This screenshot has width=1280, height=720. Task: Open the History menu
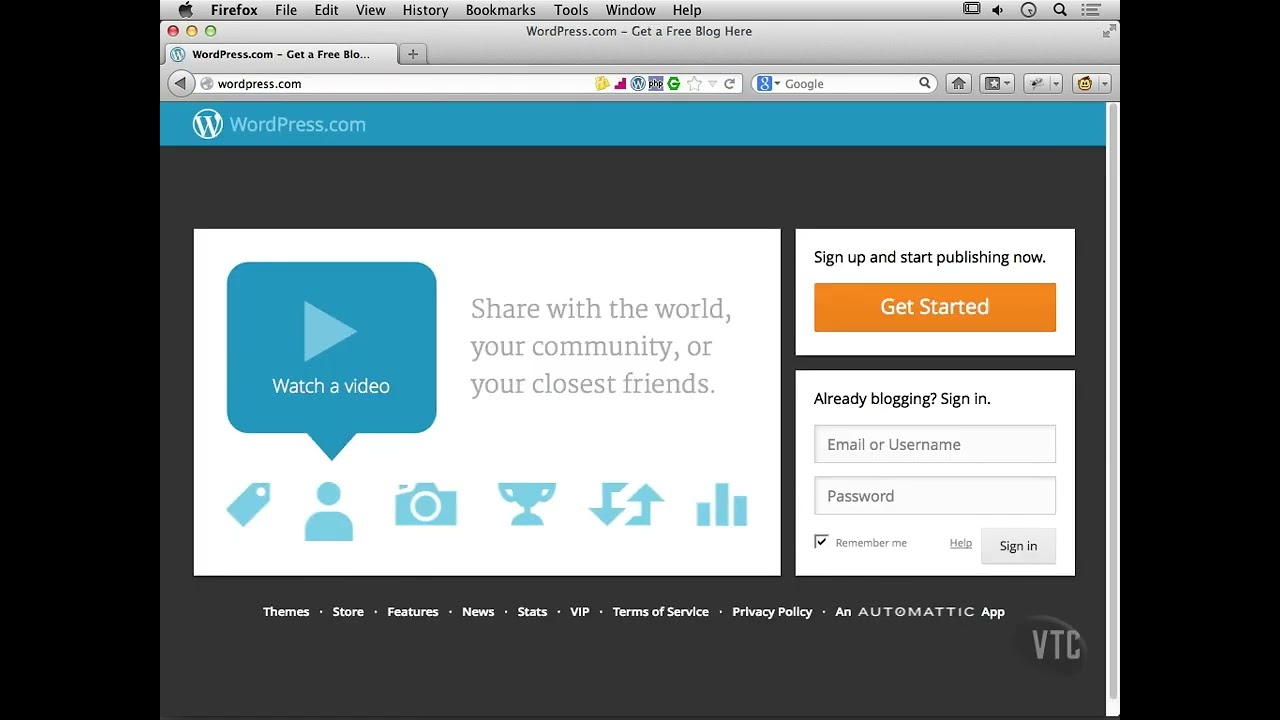tap(425, 10)
